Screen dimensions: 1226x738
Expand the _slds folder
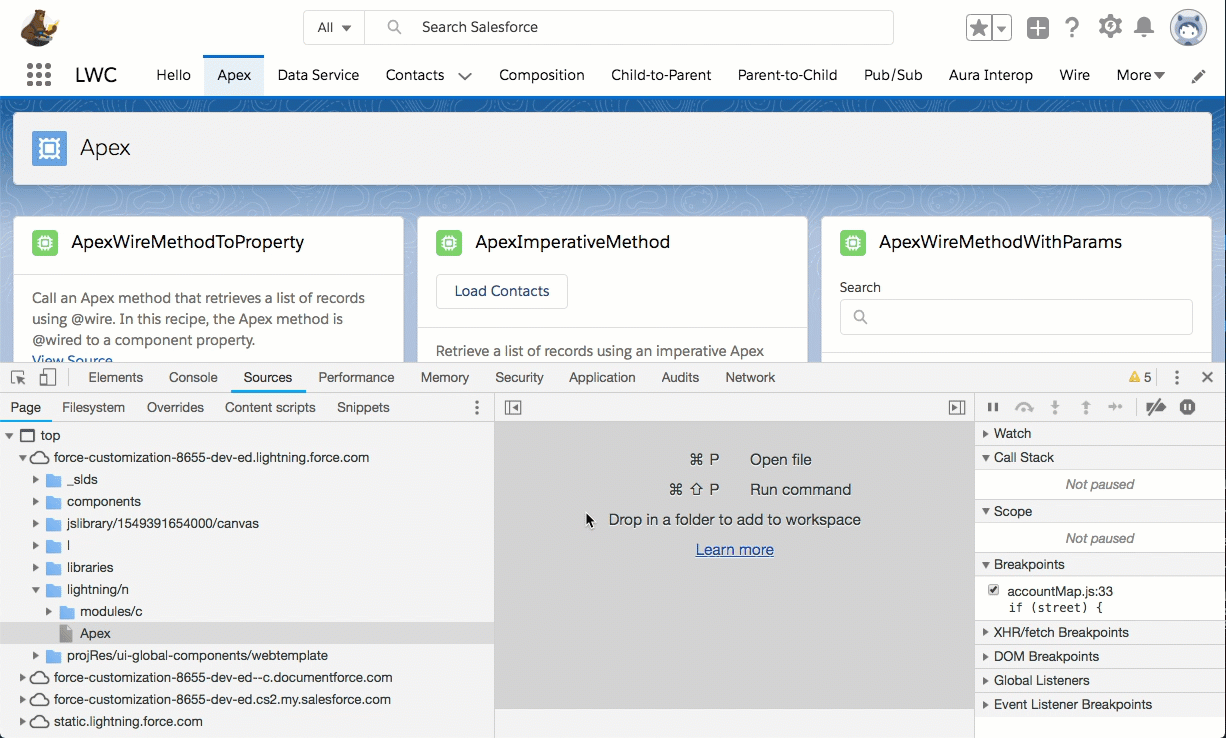click(36, 479)
